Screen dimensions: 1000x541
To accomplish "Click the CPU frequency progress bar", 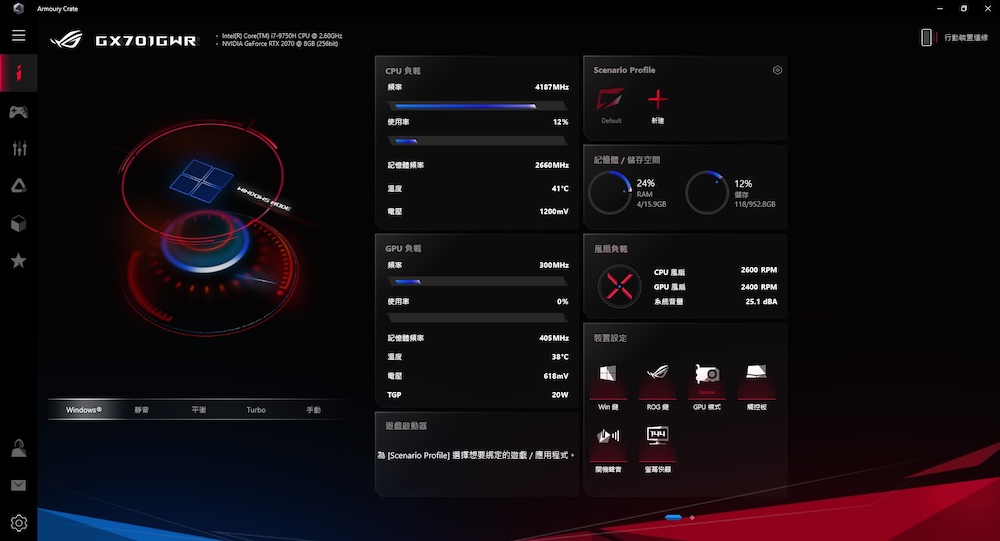I will pos(476,106).
